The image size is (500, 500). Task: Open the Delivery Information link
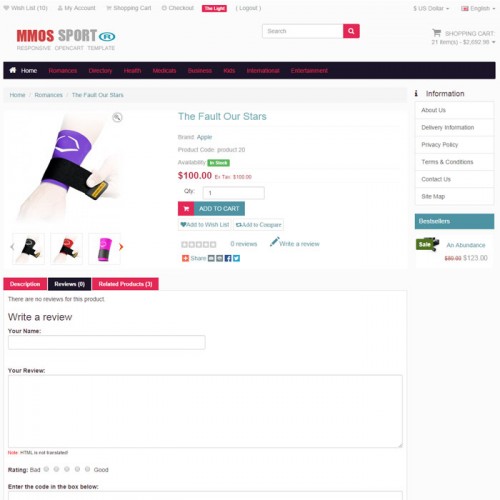pos(447,127)
